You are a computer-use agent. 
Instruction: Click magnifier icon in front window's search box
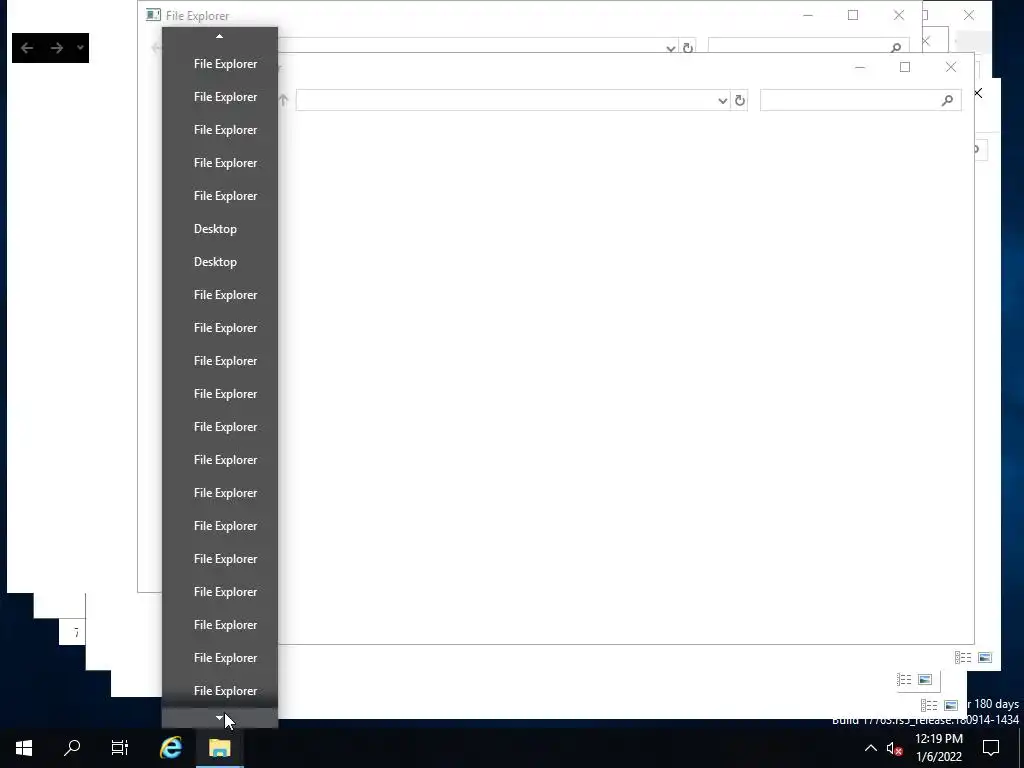(947, 101)
